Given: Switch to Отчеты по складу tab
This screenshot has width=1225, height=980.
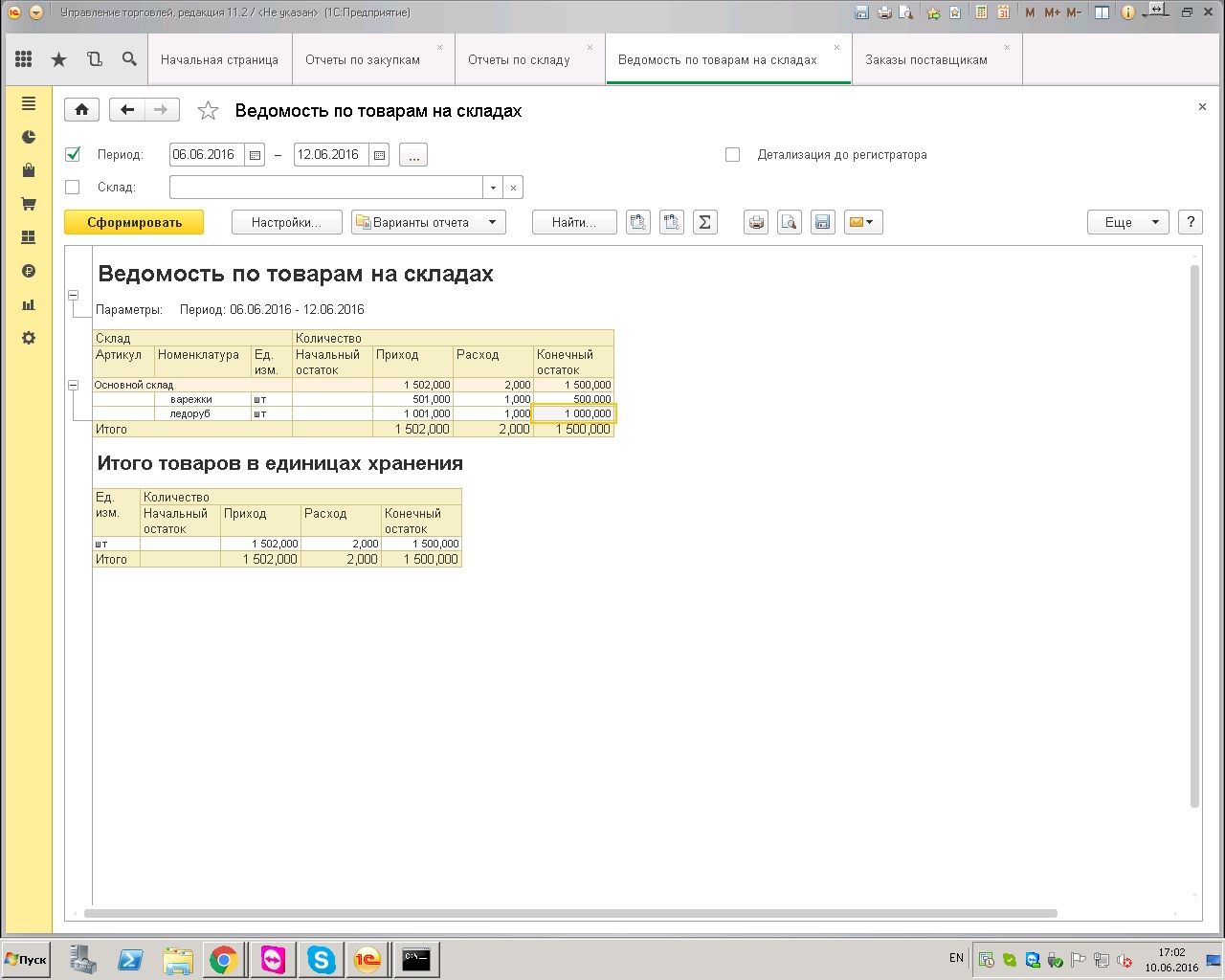Looking at the screenshot, I should point(519,59).
